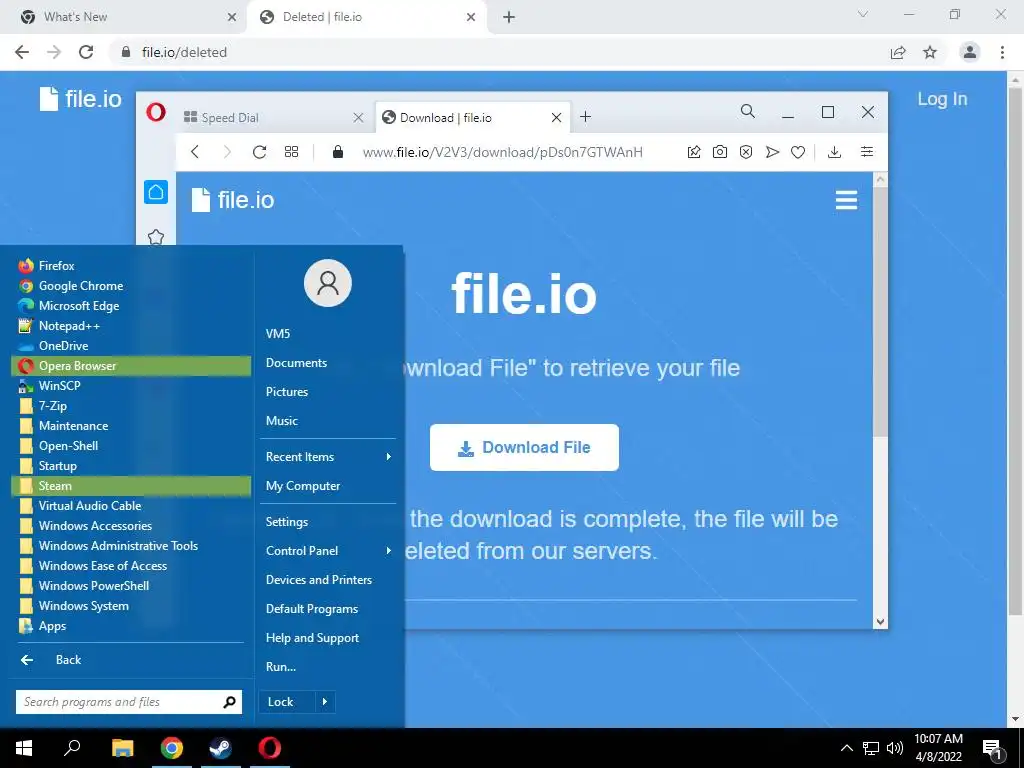Open Opera send/flow arrow icon
Image resolution: width=1024 pixels, height=768 pixels.
pyautogui.click(x=773, y=152)
